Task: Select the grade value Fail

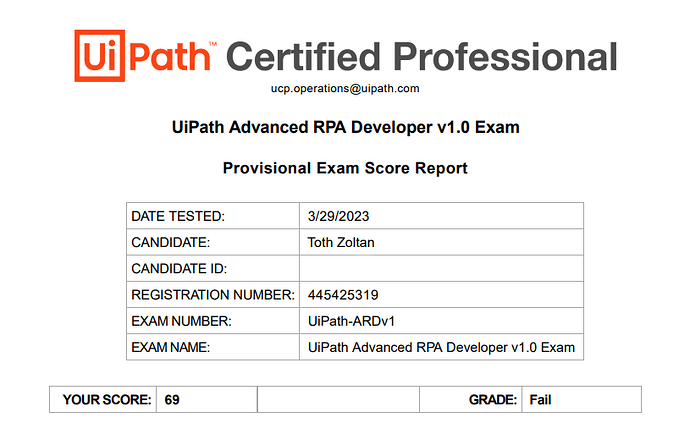Action: coord(540,400)
